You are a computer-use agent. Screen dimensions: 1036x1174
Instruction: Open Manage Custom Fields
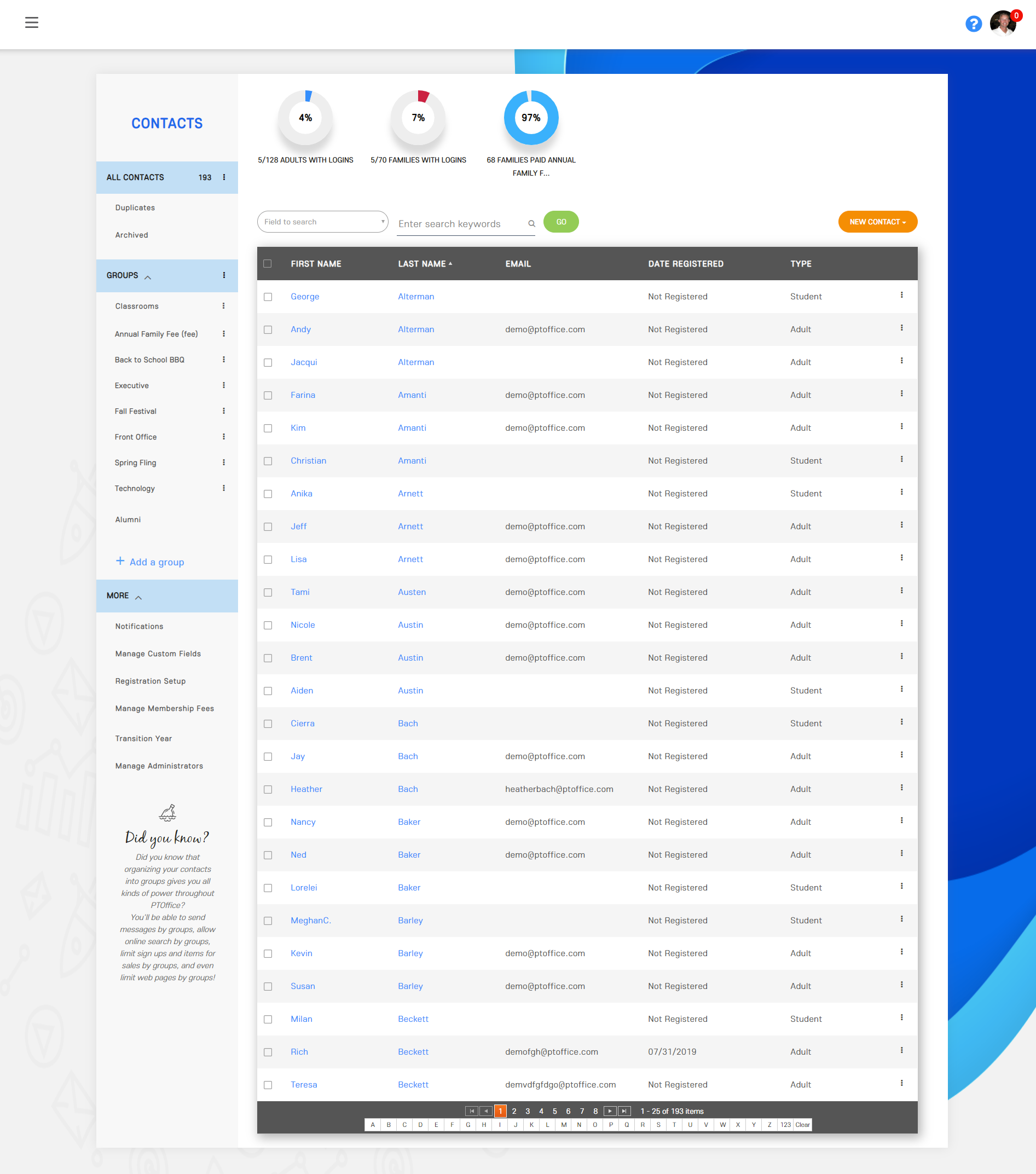point(158,653)
